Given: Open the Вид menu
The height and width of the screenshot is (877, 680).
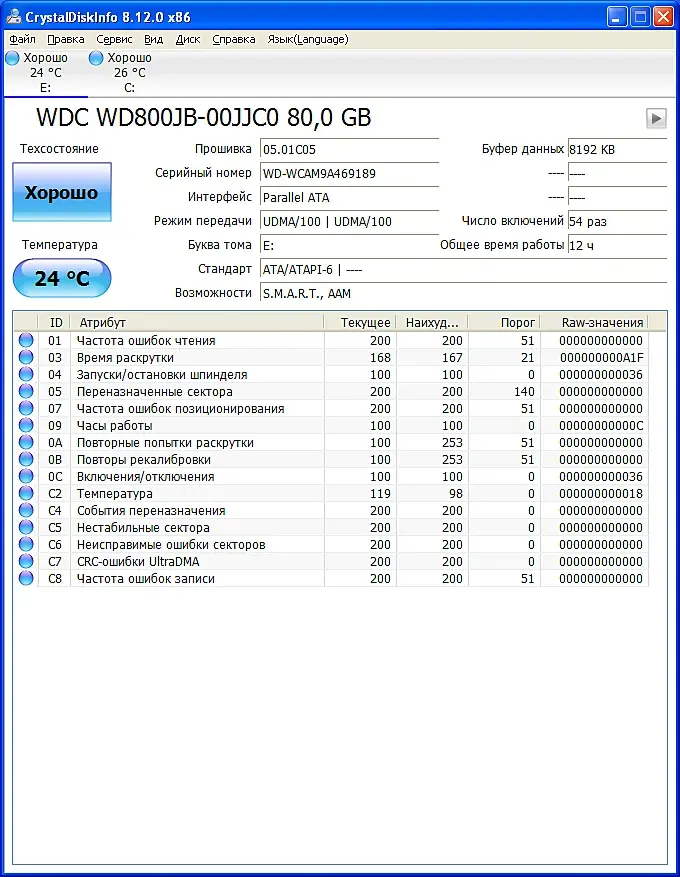Looking at the screenshot, I should pos(153,39).
